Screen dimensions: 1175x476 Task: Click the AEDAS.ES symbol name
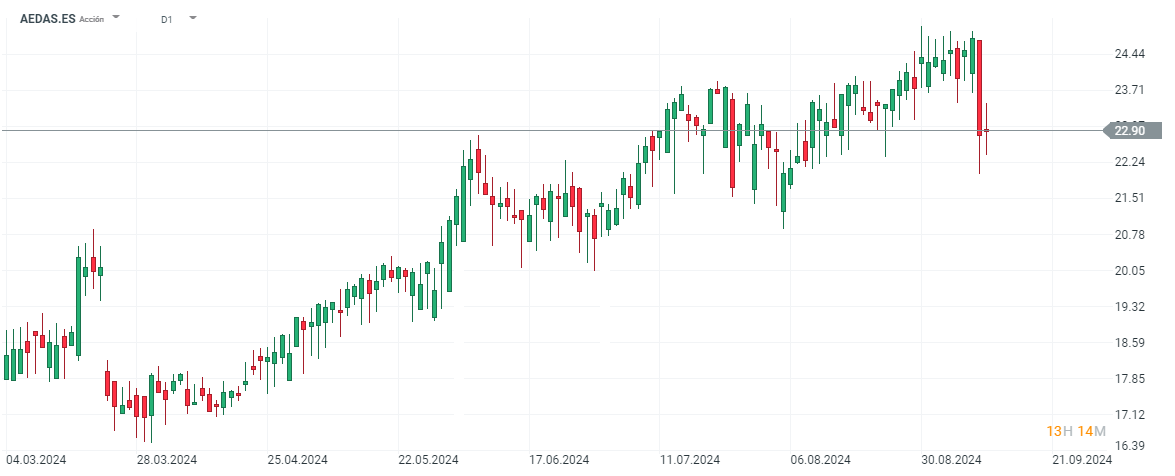coord(48,18)
